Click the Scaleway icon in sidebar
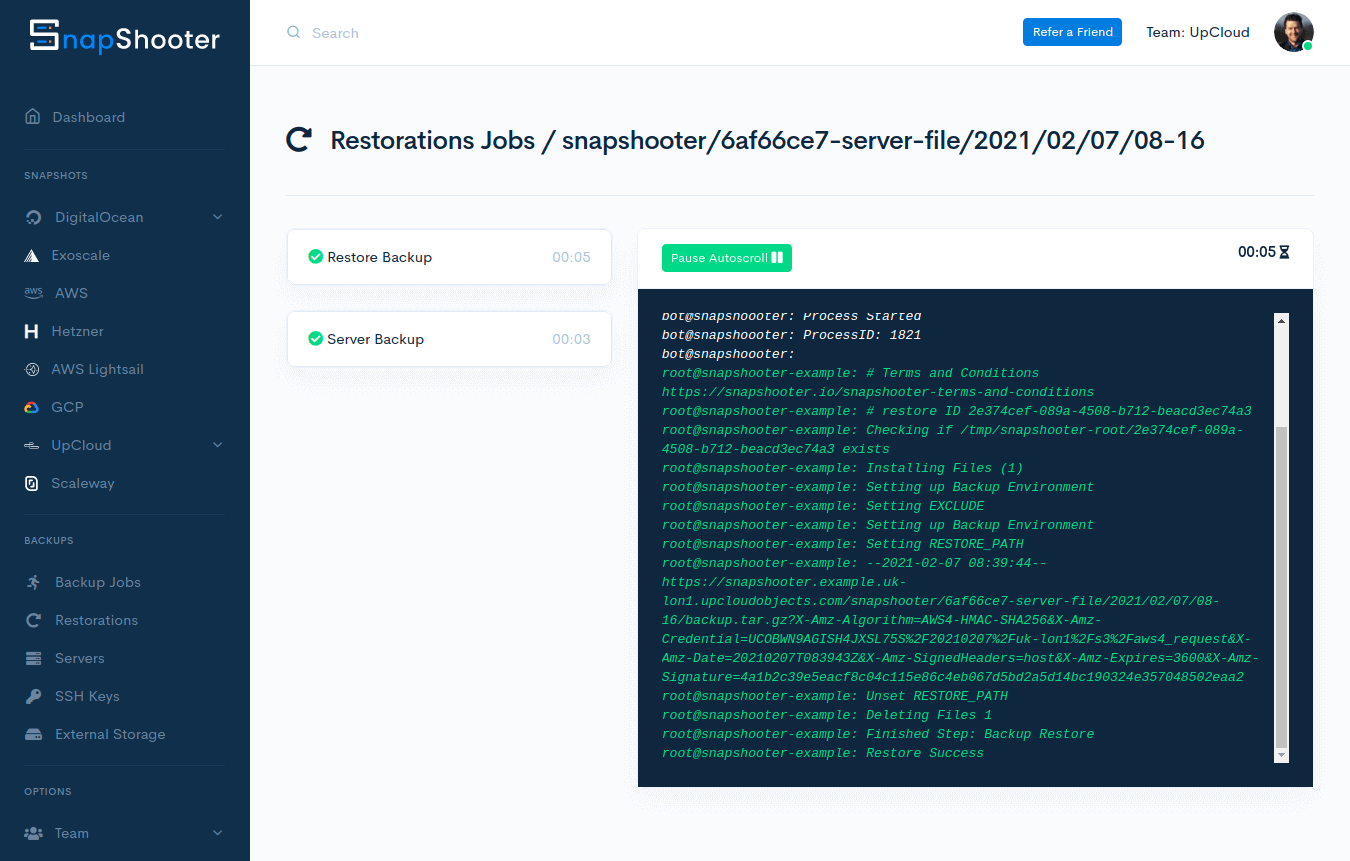 [32, 484]
